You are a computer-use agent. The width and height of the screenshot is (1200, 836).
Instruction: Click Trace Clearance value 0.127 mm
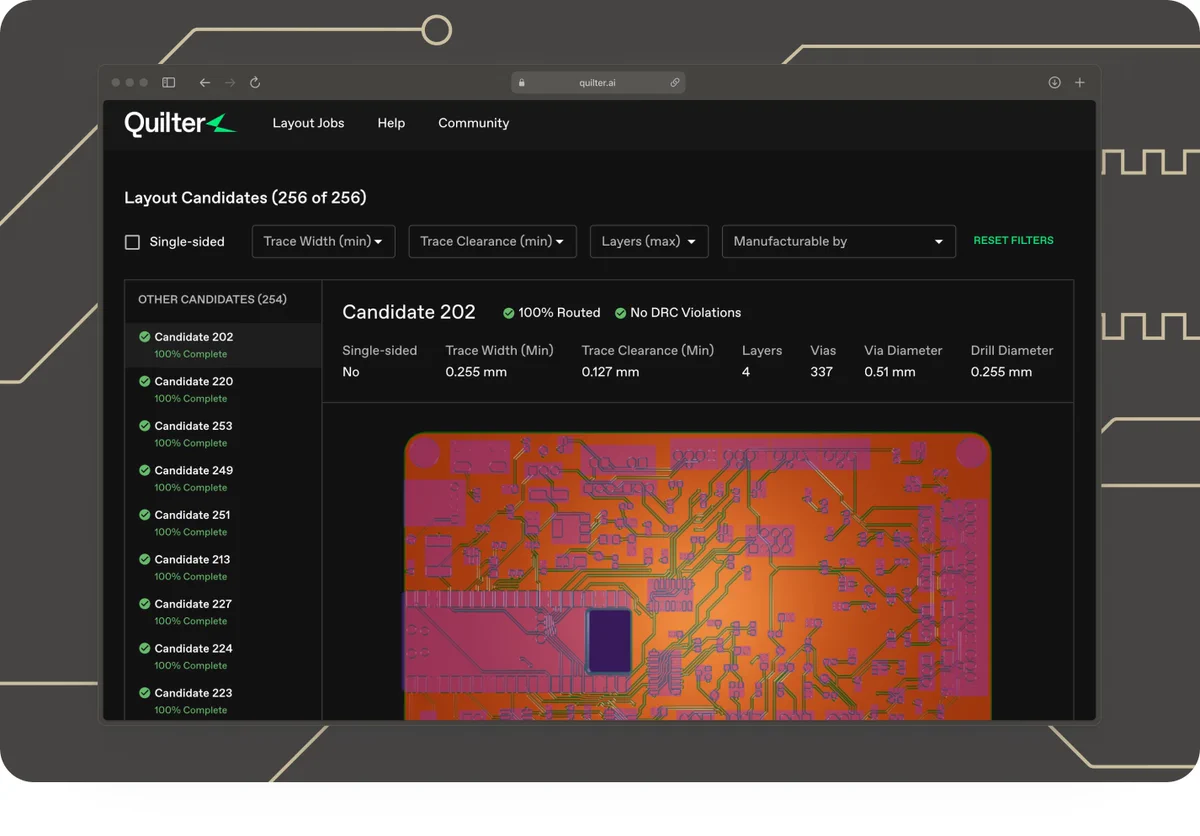[x=610, y=372]
